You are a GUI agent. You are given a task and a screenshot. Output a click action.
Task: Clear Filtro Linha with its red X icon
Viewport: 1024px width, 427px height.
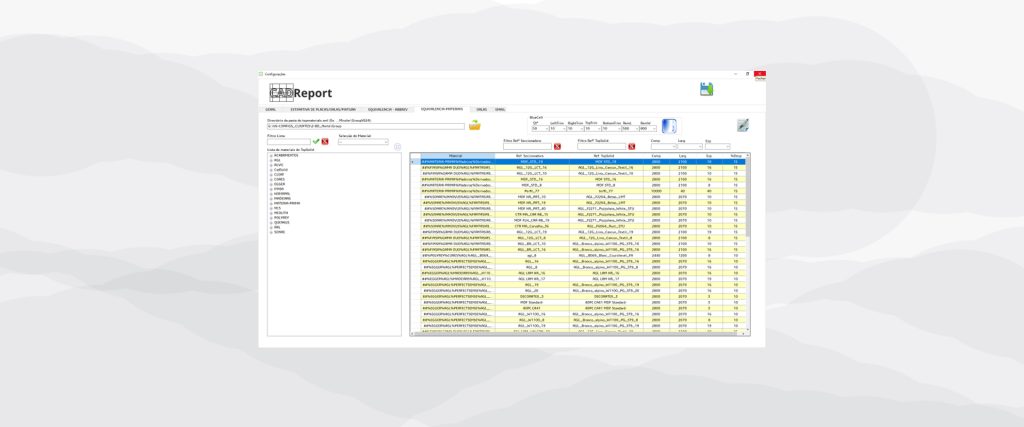(325, 141)
